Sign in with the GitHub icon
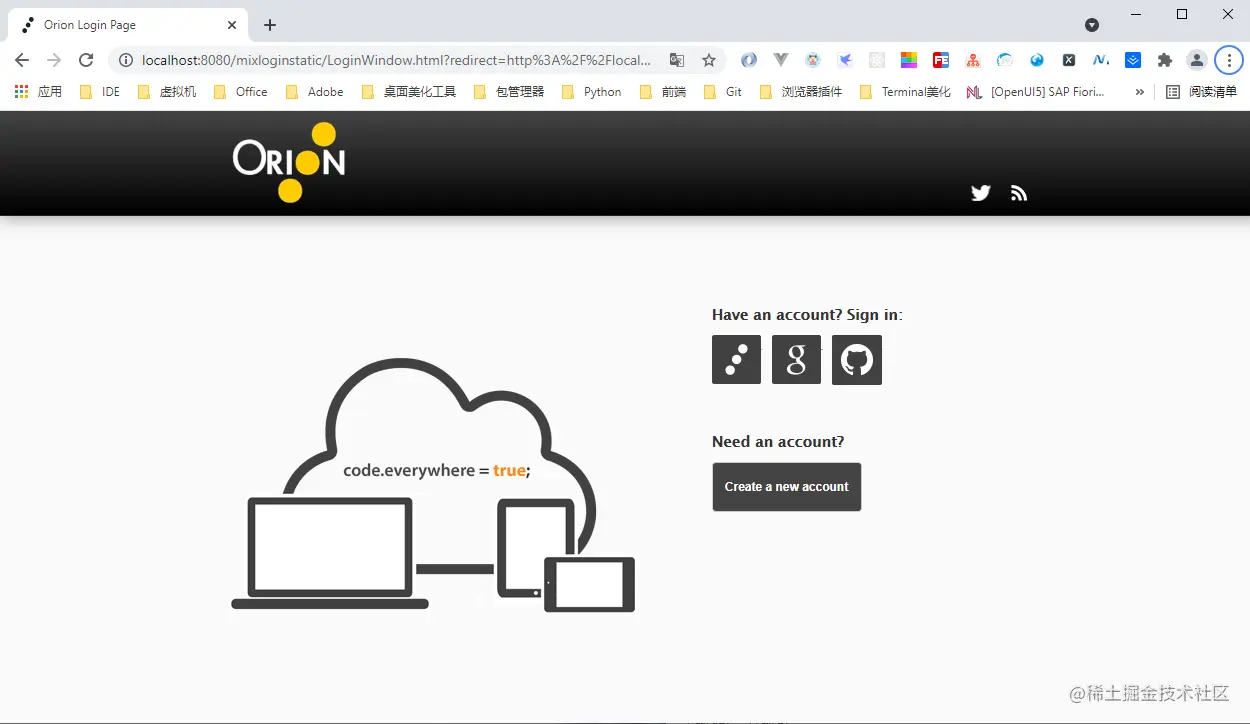1250x724 pixels. pyautogui.click(x=857, y=360)
